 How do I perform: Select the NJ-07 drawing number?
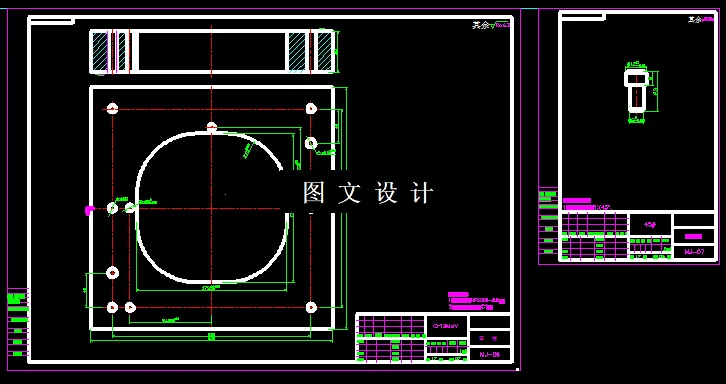(x=695, y=252)
